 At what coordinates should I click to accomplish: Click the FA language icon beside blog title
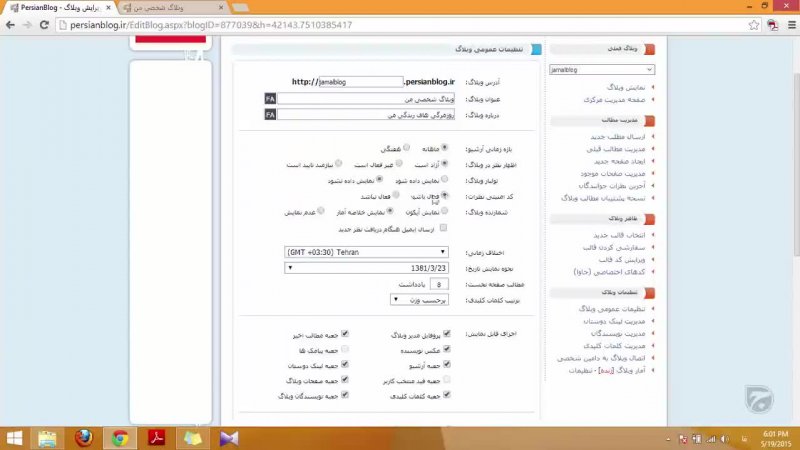click(270, 99)
